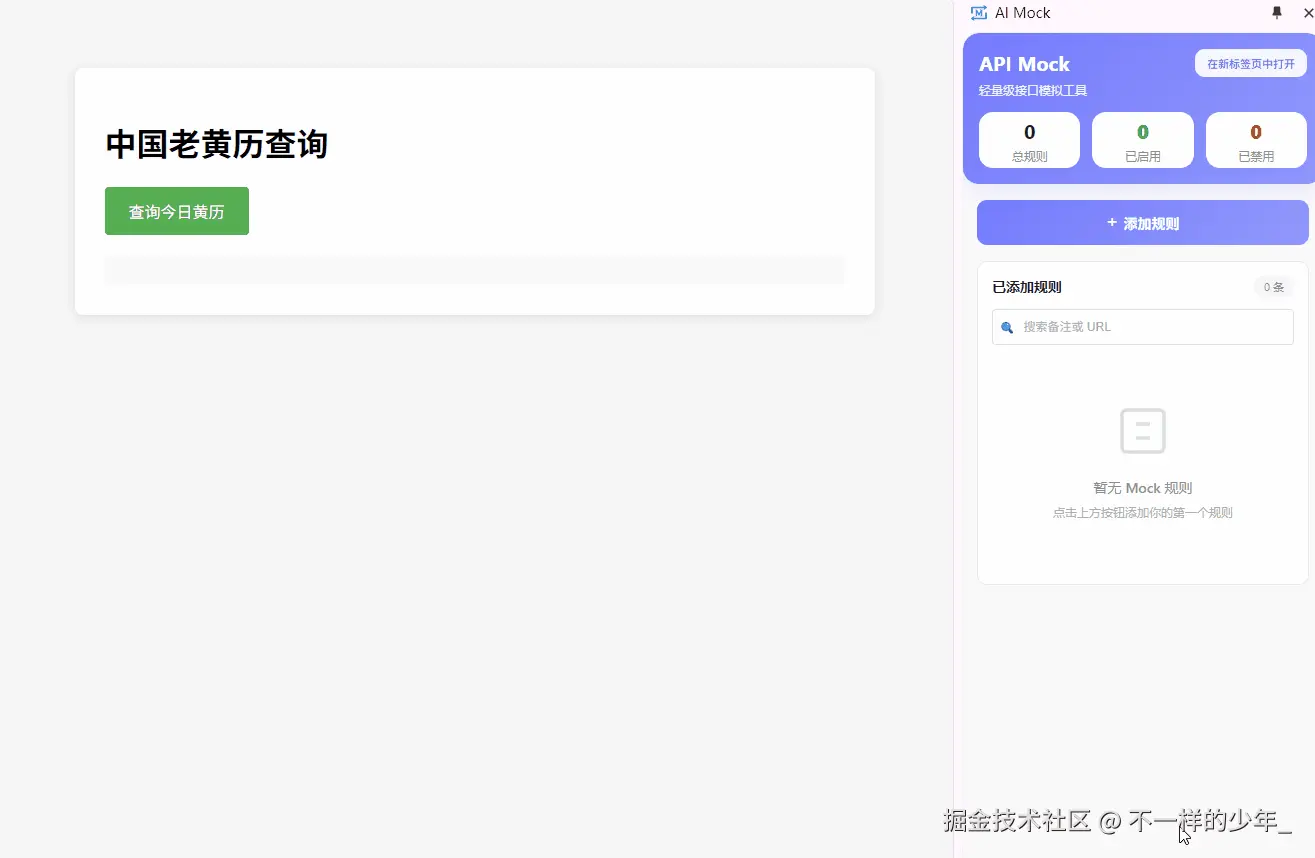Viewport: 1315px width, 858px height.
Task: Select the 已禁用 counter card
Action: [x=1255, y=140]
